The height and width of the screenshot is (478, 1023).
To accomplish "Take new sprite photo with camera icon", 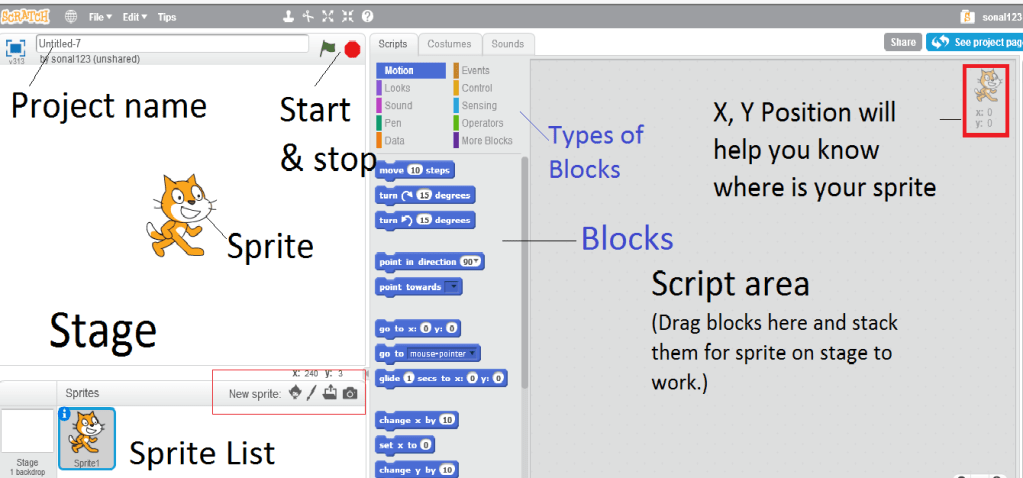I will tap(349, 394).
